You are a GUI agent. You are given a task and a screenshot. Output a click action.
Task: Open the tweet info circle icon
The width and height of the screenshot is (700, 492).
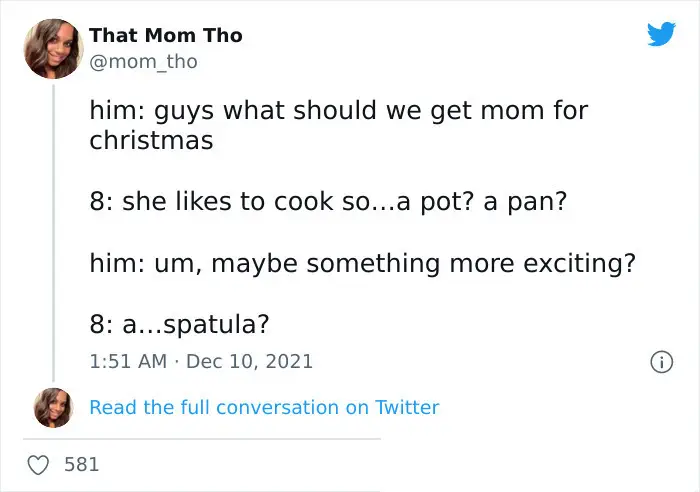point(661,362)
